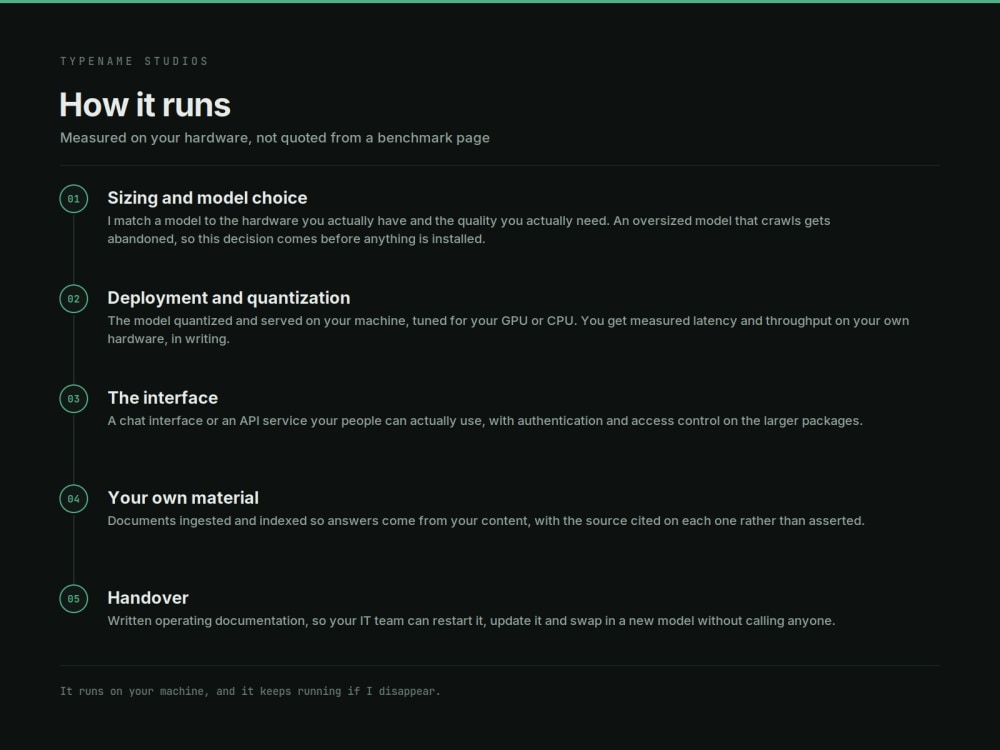The image size is (1000, 750).
Task: Click the 'TYPENAME STUDIOS' label
Action: (134, 61)
